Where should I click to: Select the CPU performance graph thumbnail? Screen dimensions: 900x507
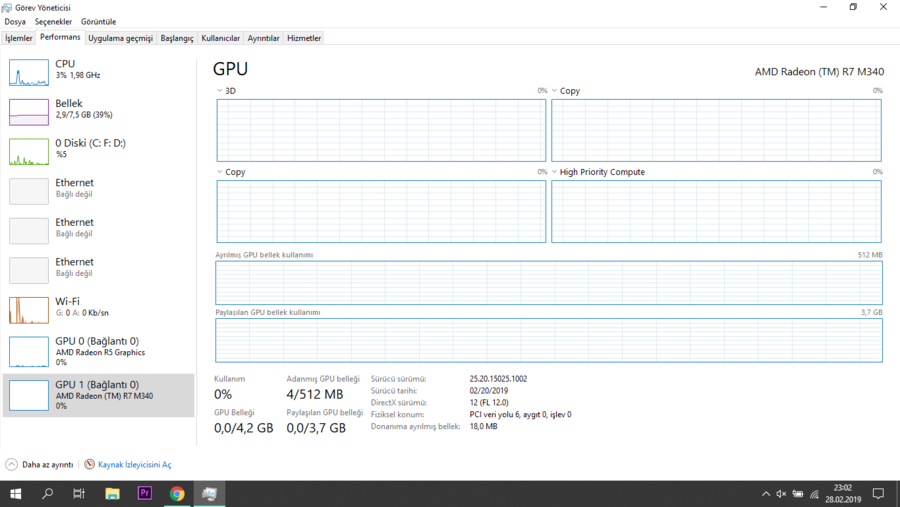[29, 72]
